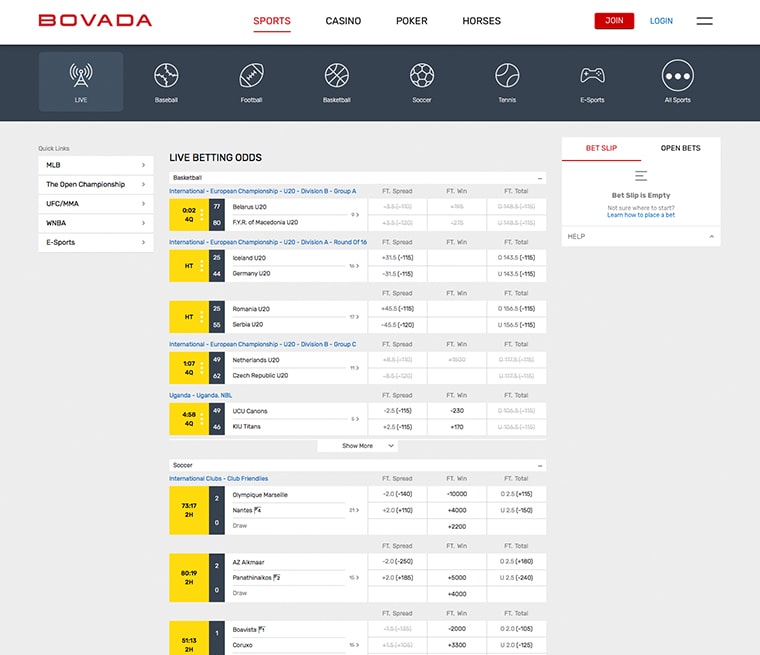
Task: Open Uganda NBL league link
Action: [200, 395]
